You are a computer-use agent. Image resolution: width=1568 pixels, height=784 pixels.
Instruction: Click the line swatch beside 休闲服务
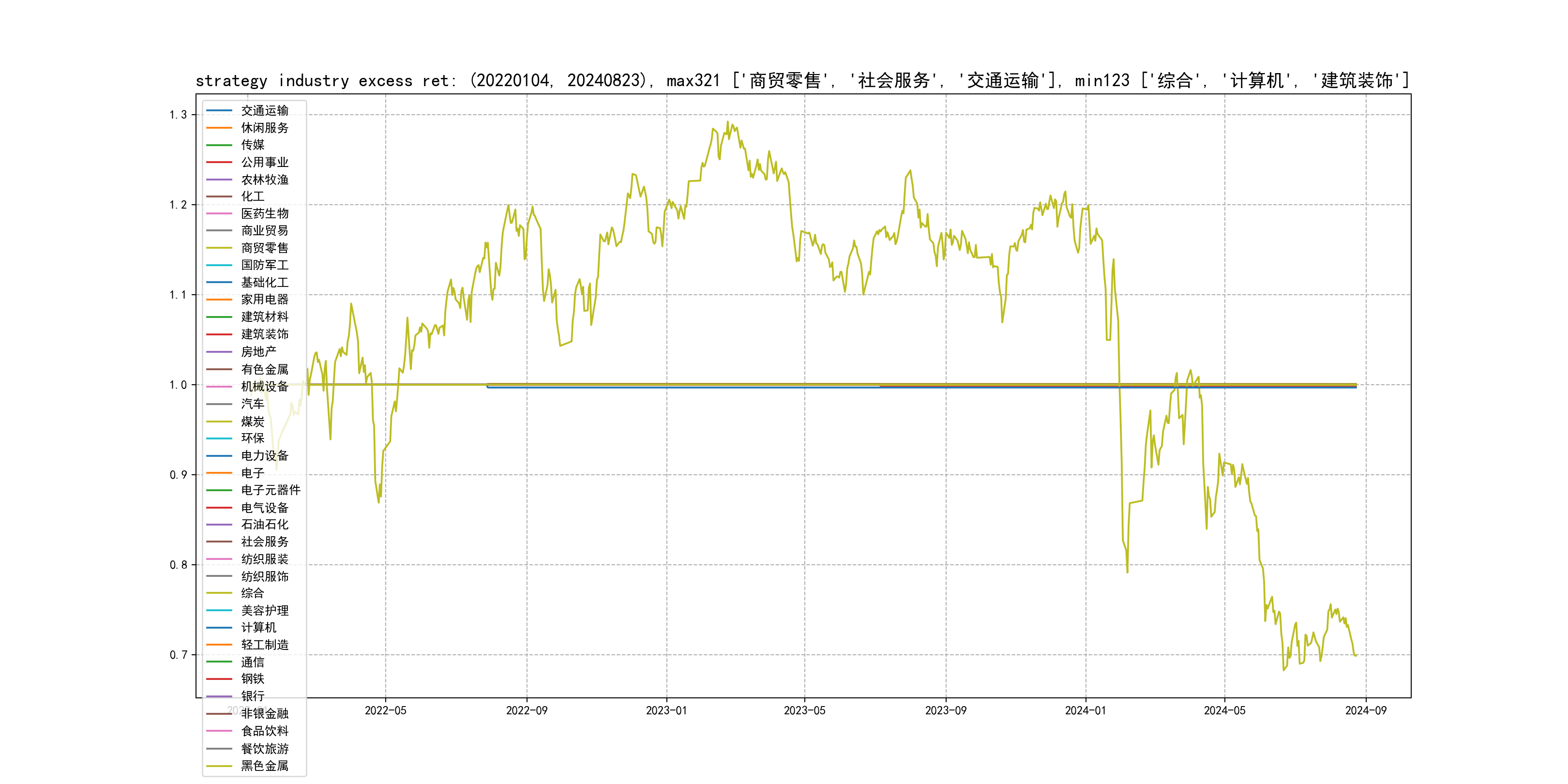(219, 128)
